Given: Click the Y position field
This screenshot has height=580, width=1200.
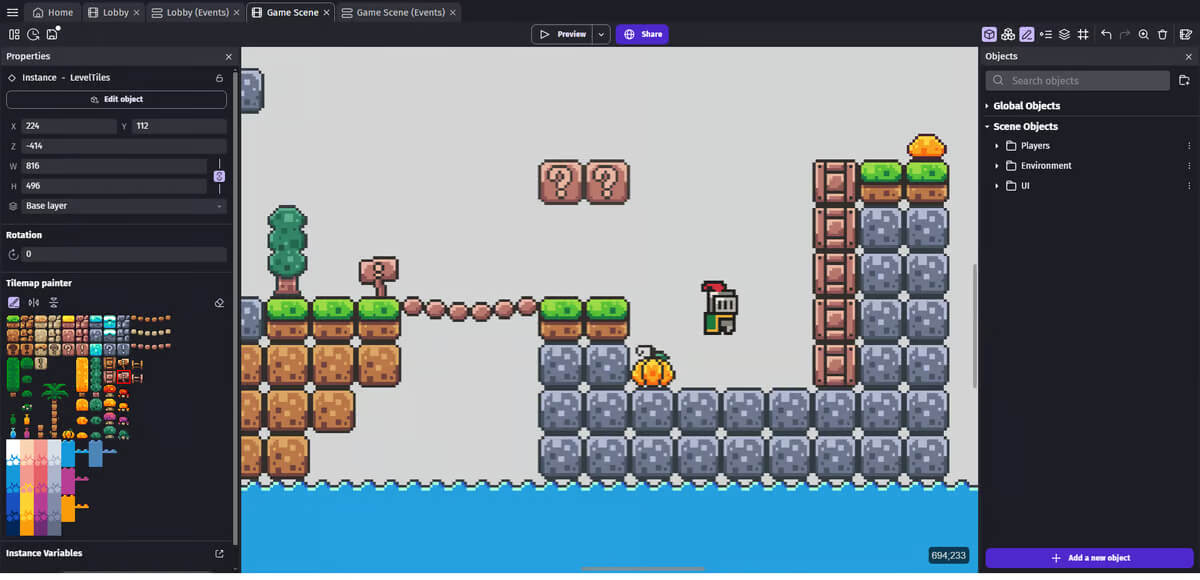Looking at the screenshot, I should click(179, 126).
